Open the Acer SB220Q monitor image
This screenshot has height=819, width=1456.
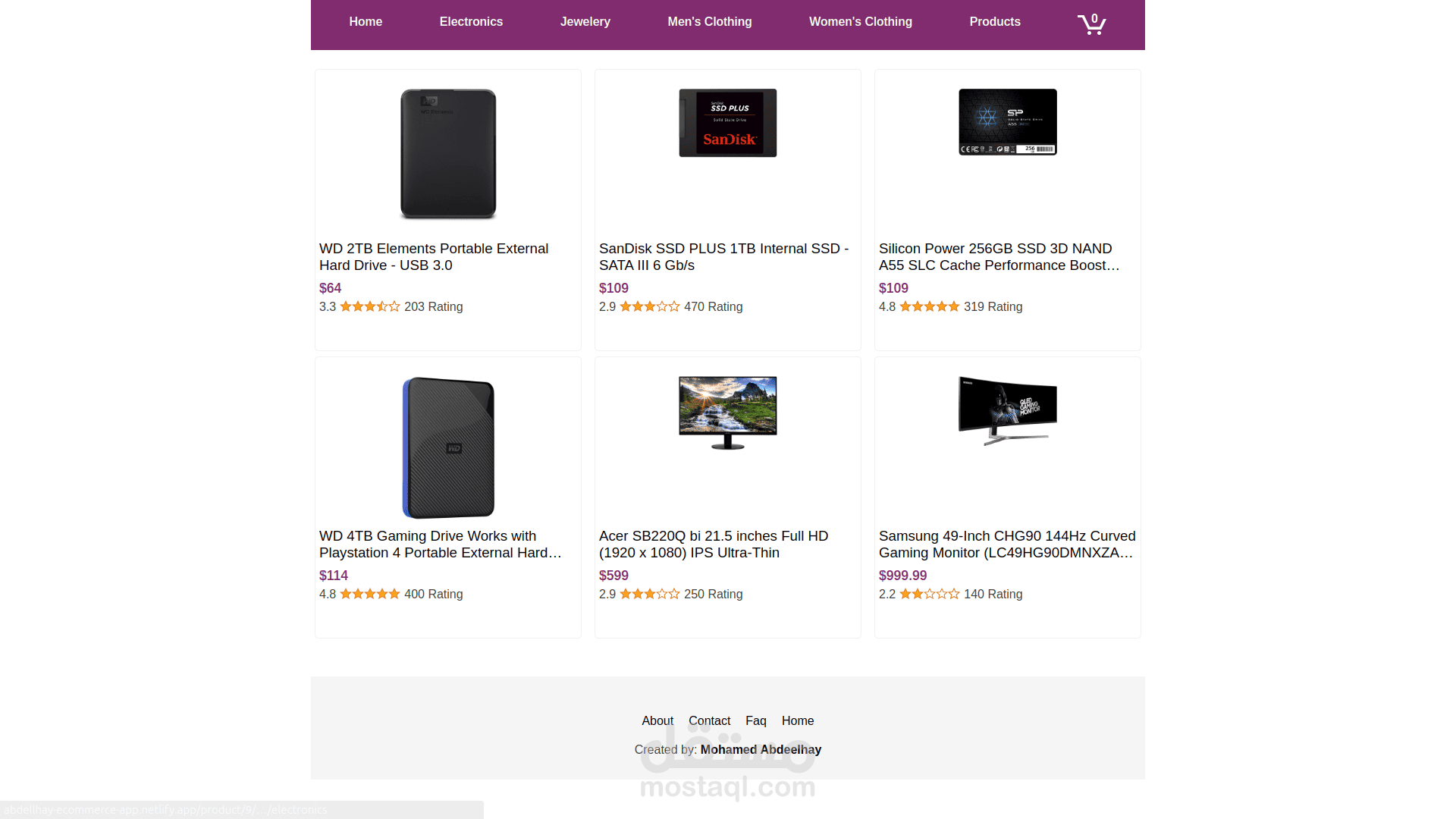(728, 413)
